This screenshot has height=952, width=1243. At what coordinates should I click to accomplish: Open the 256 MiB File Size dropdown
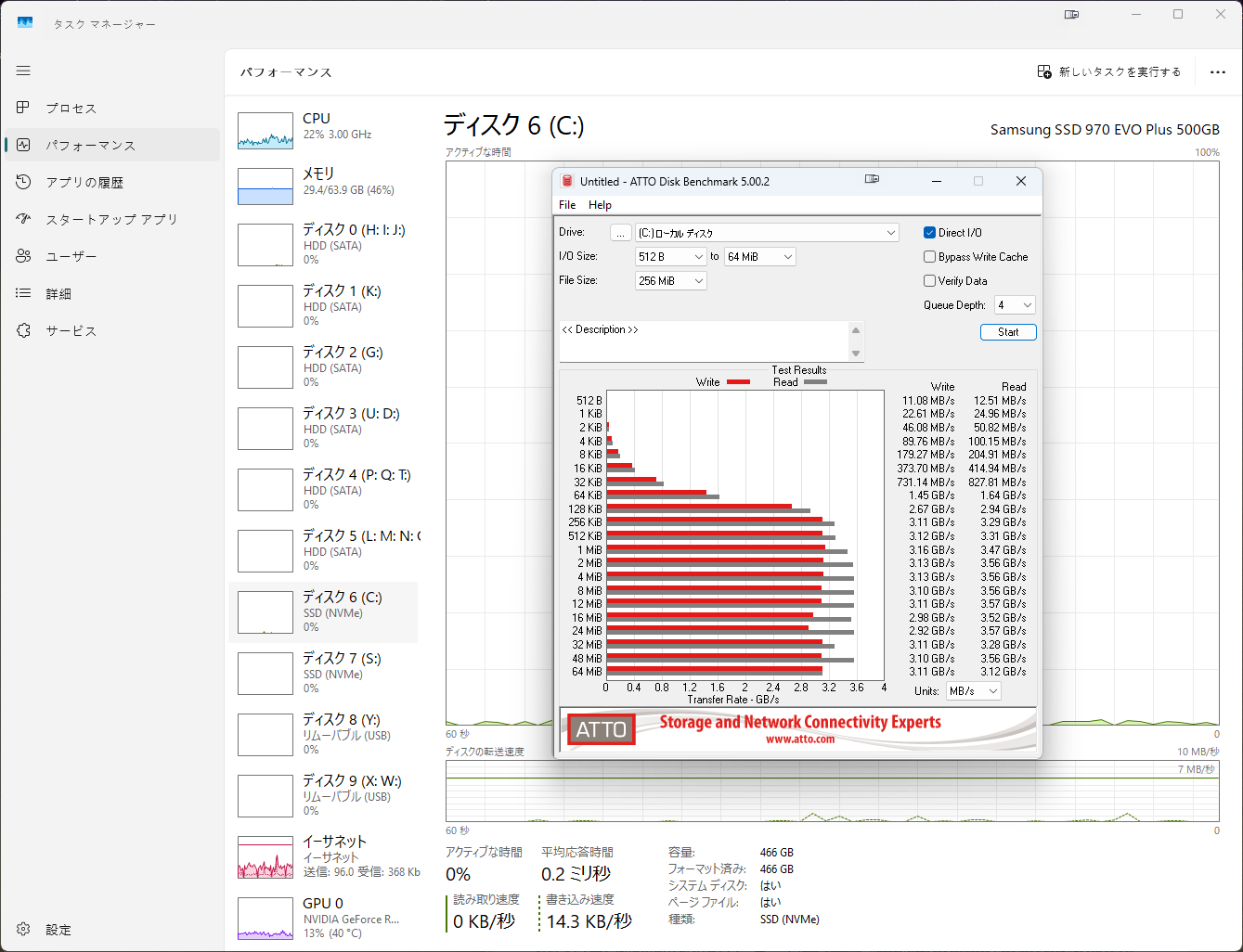coord(671,281)
